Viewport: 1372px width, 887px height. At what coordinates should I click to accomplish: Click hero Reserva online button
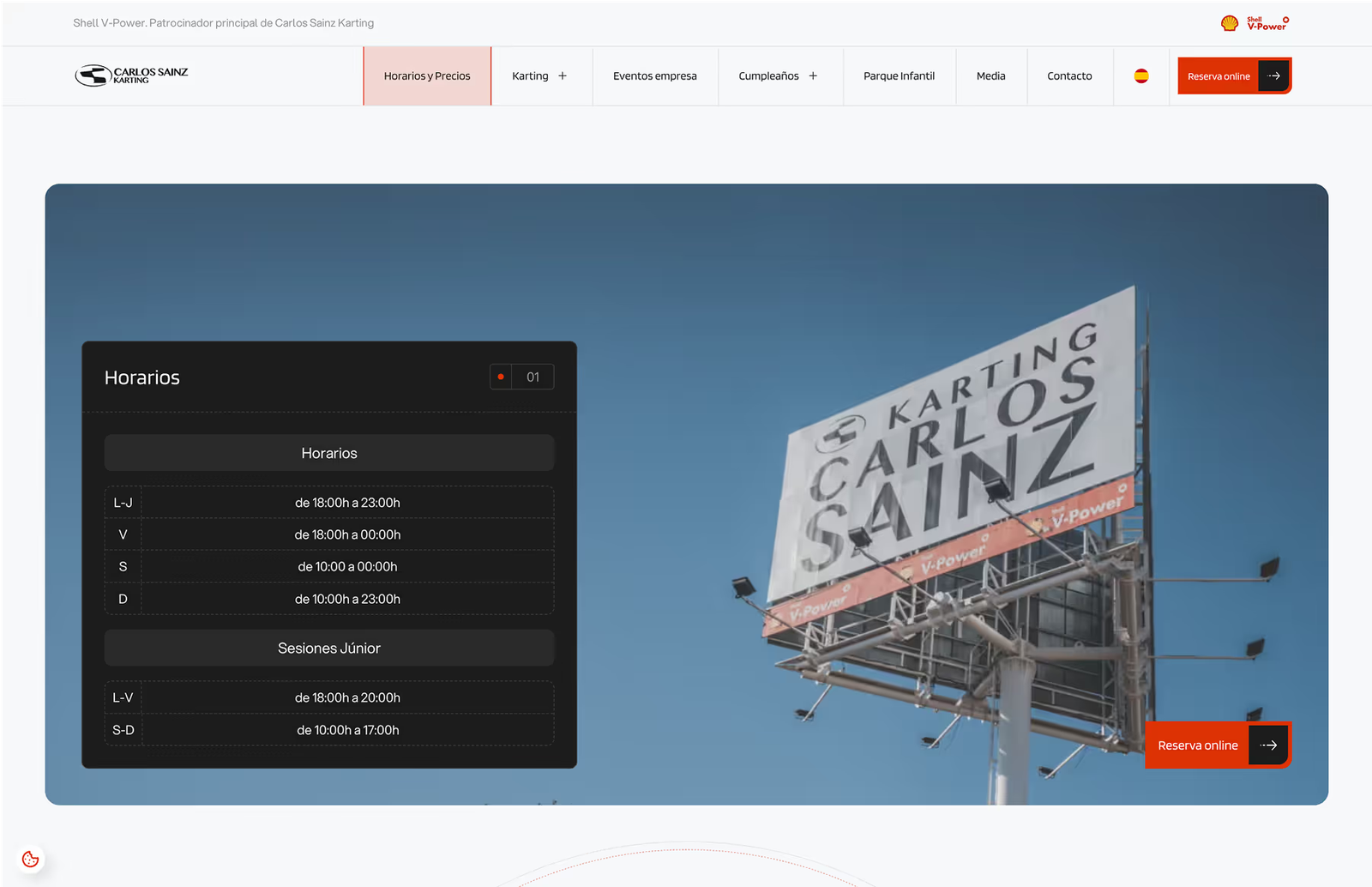[x=1218, y=745]
